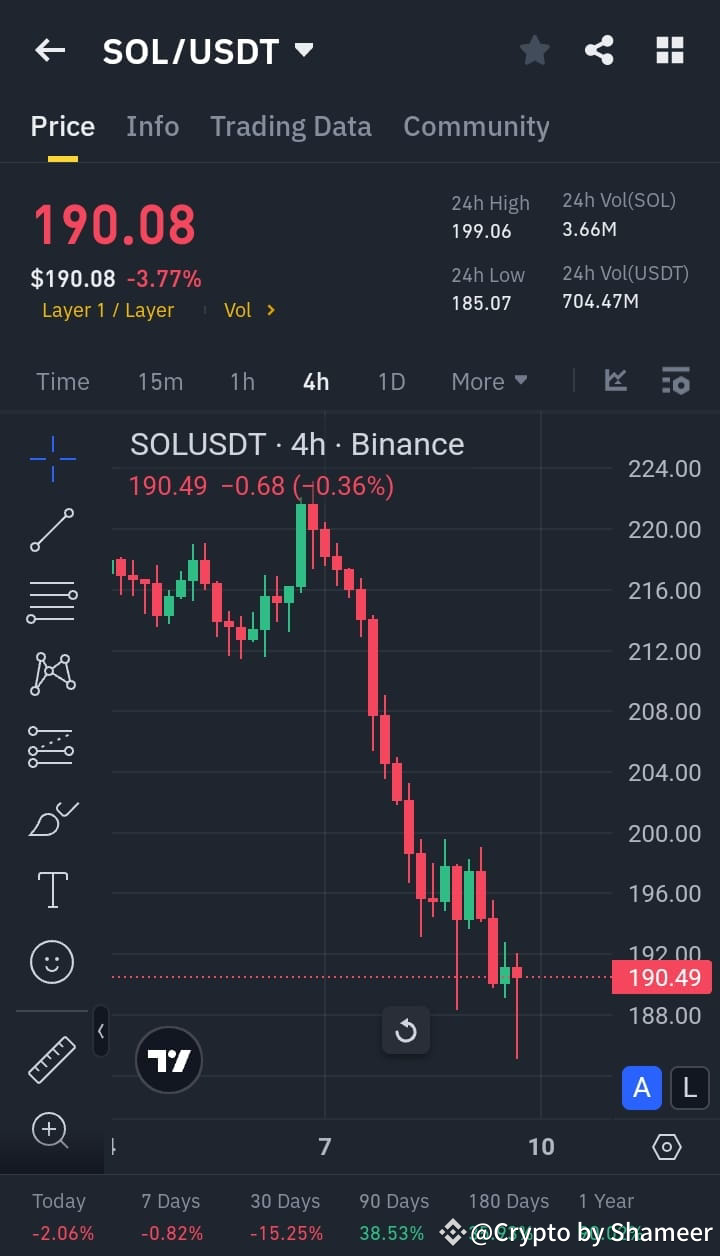Select the trend line drawing tool

[52, 528]
